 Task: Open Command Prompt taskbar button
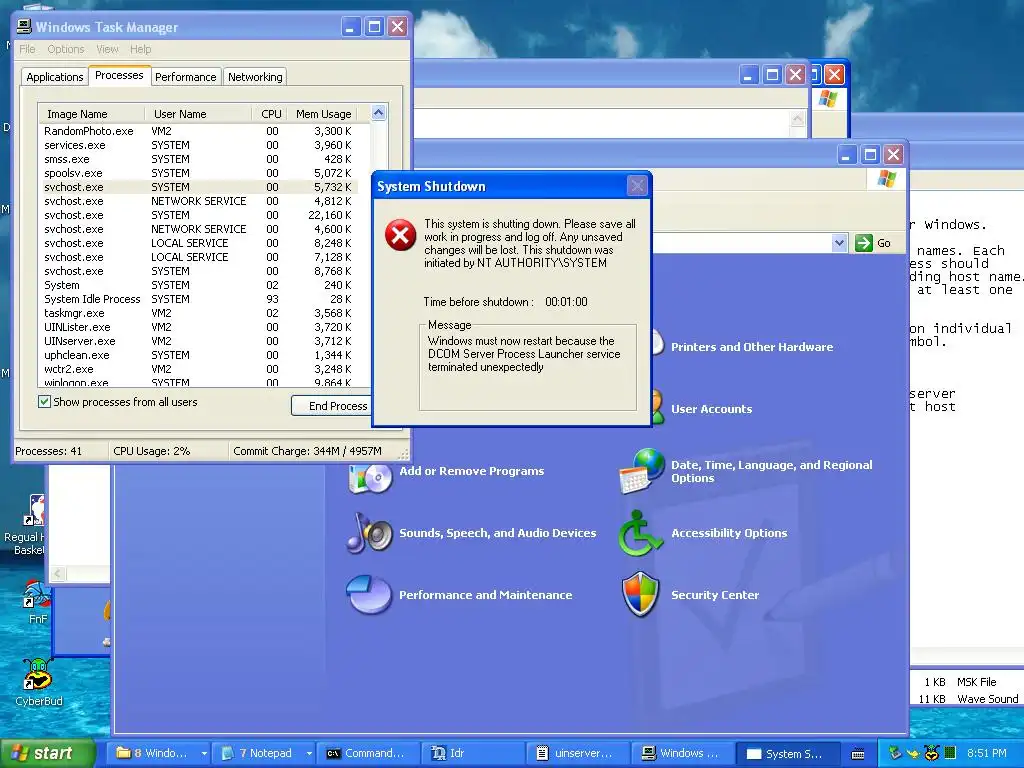(370, 753)
